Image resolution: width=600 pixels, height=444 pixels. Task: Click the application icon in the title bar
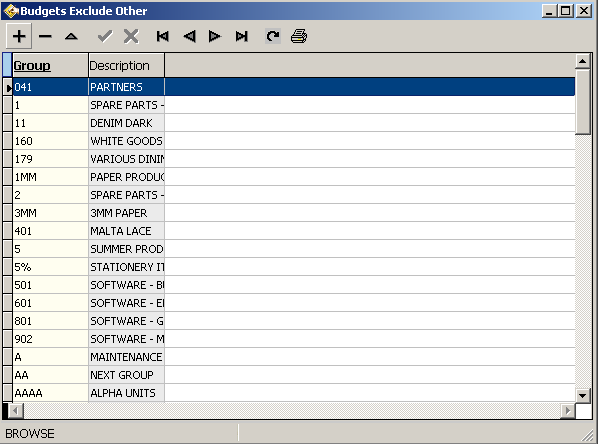(x=11, y=11)
